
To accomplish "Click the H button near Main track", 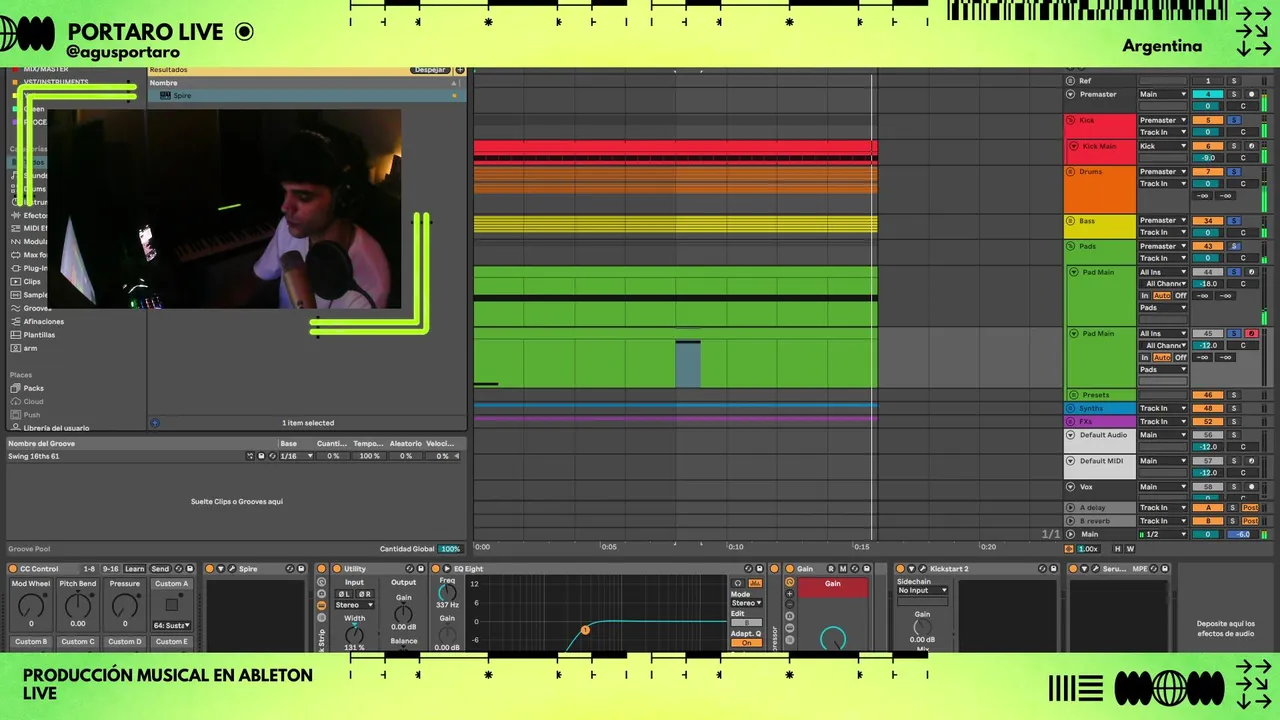I will click(1118, 549).
